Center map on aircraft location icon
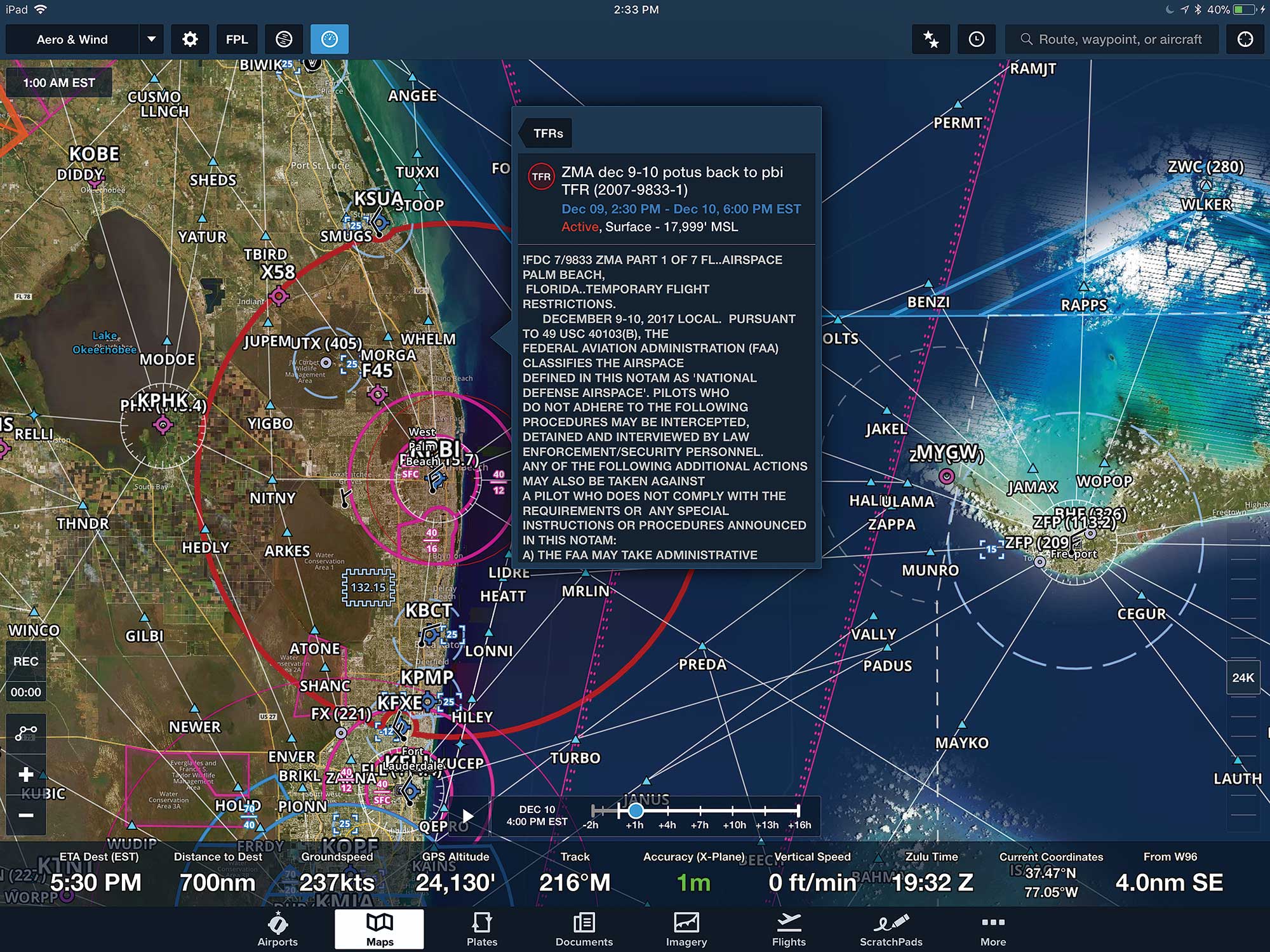 pos(1245,39)
